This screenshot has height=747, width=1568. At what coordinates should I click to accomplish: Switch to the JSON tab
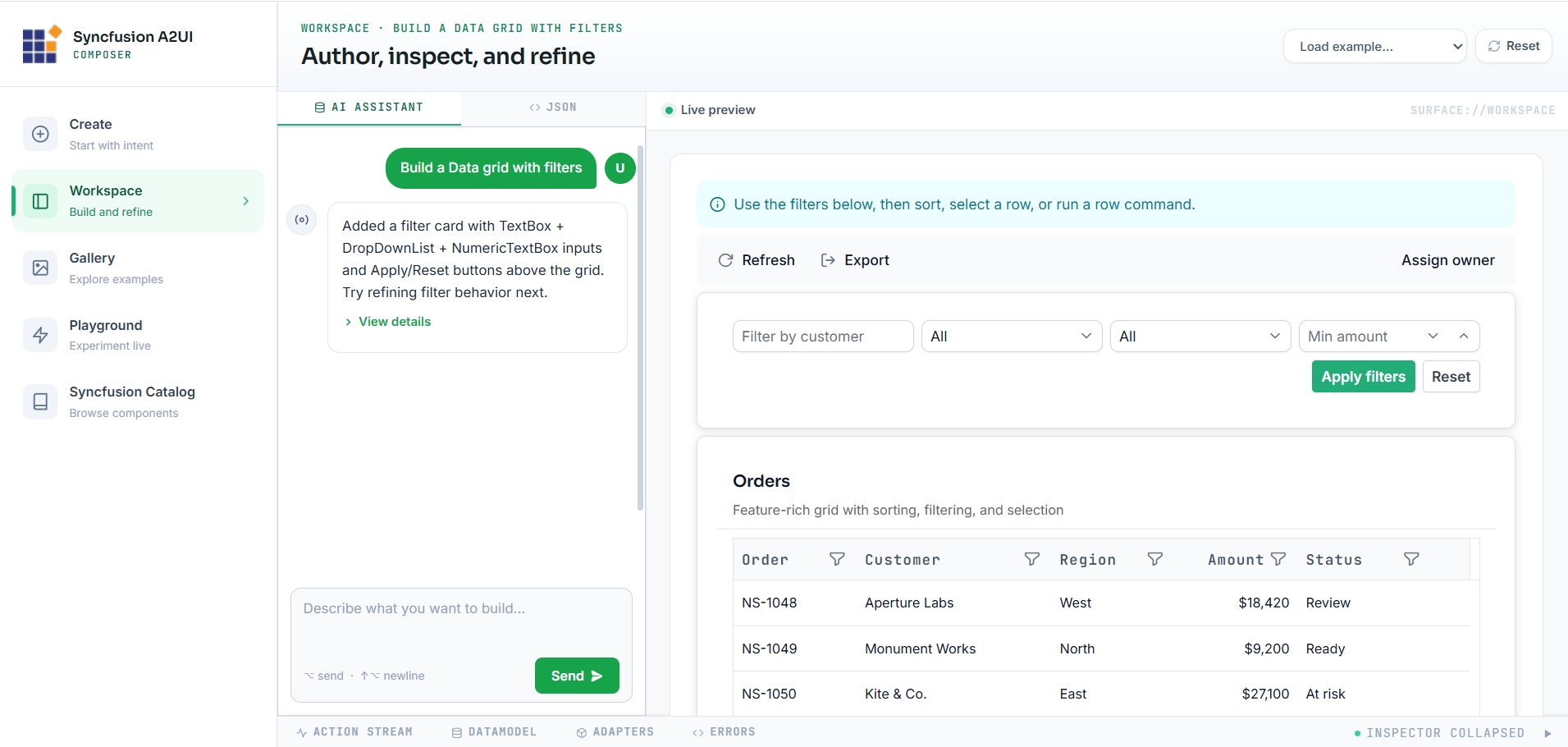click(x=553, y=108)
